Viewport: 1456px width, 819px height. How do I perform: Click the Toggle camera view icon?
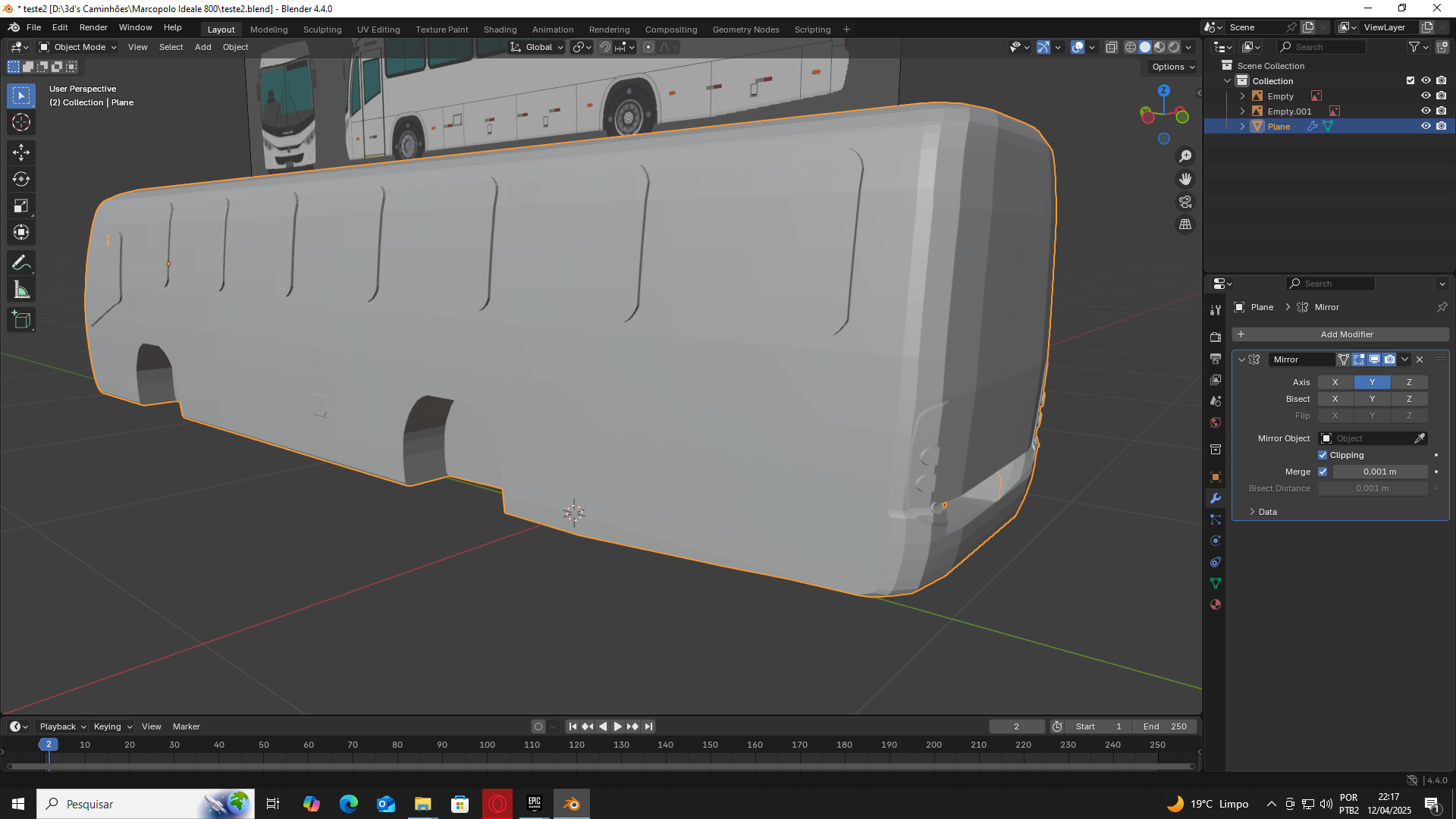pyautogui.click(x=1185, y=202)
